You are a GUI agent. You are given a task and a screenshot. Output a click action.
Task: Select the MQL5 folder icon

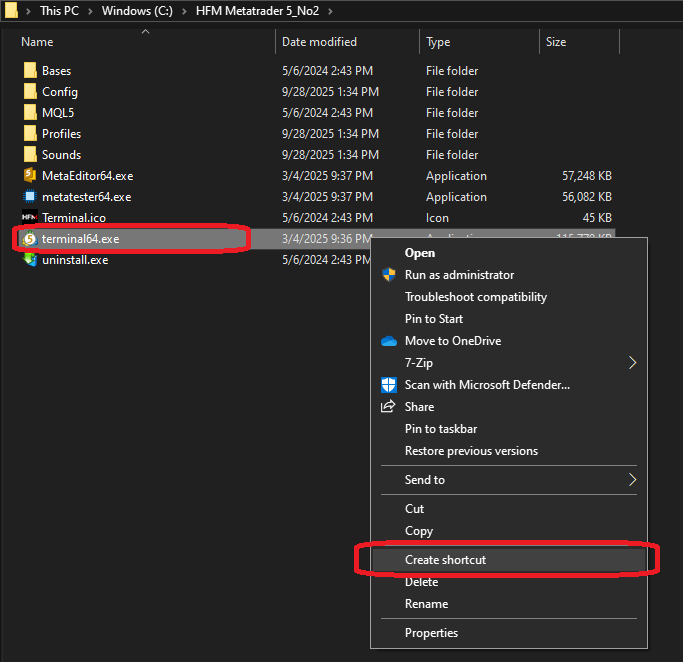[29, 113]
